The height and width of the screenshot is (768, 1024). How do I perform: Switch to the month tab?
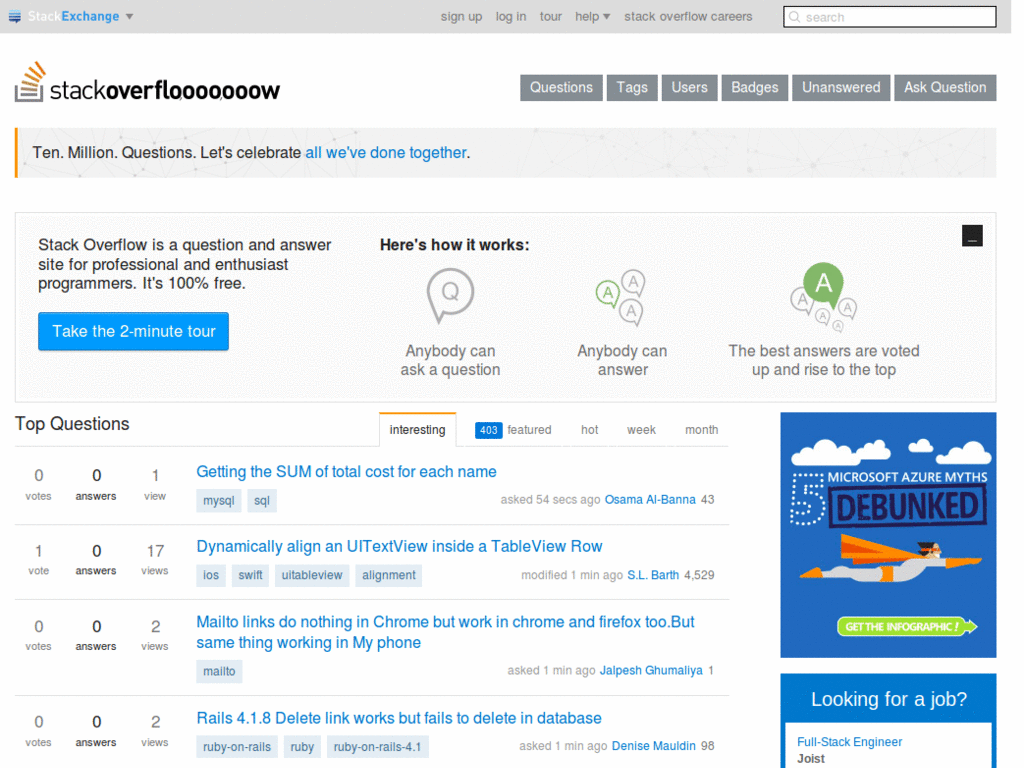[x=701, y=430]
